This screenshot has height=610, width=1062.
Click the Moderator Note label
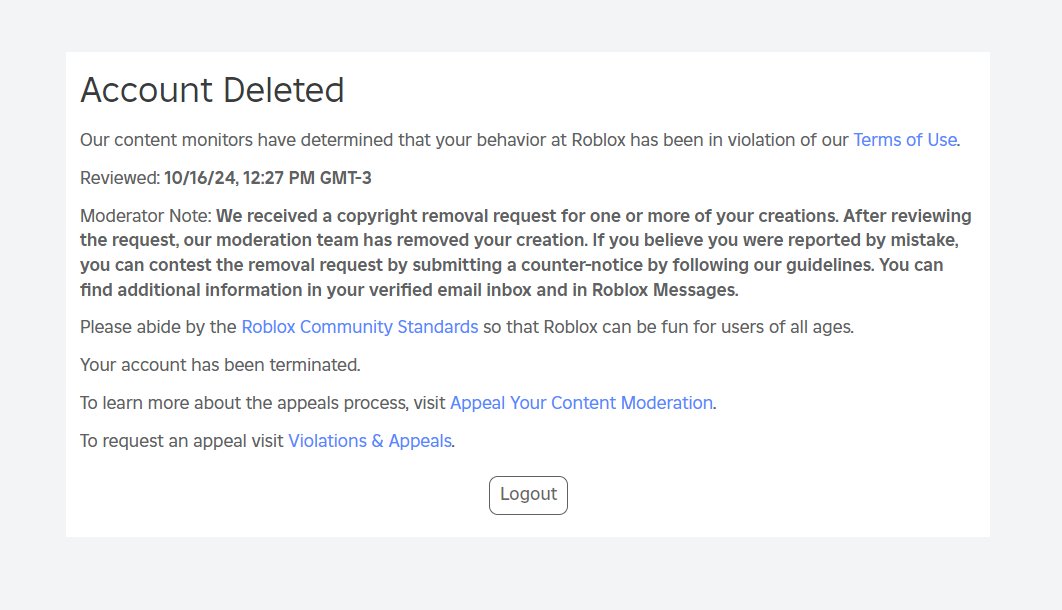tap(146, 216)
